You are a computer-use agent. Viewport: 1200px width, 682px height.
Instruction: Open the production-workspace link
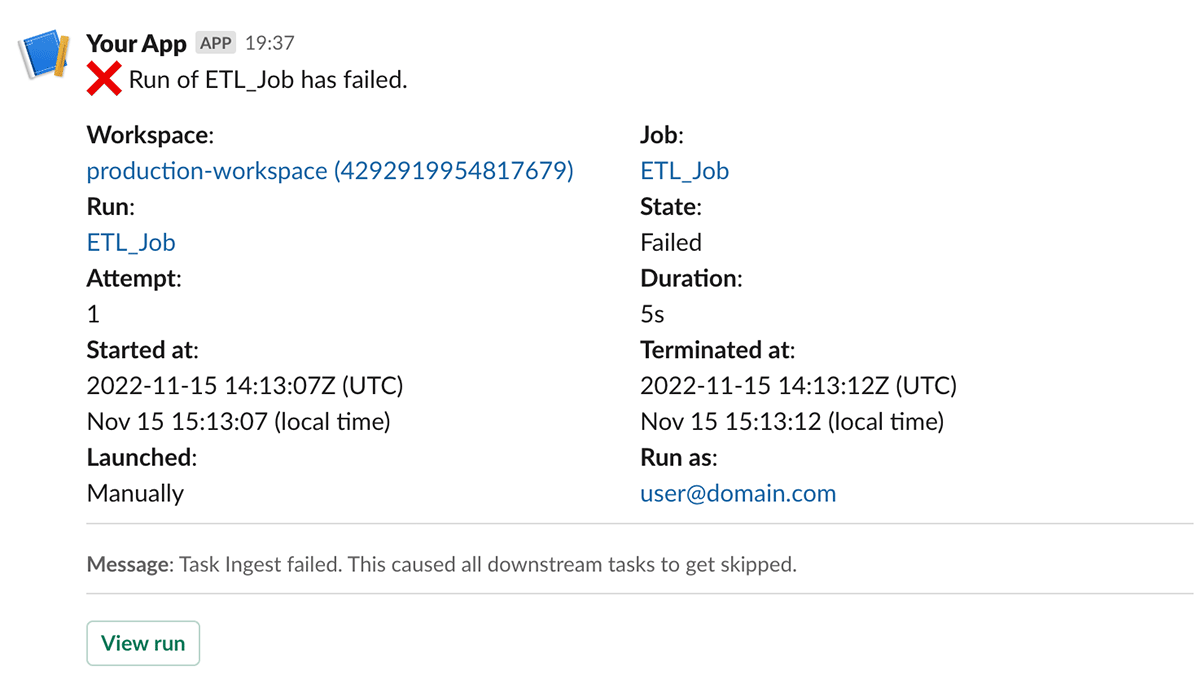pos(330,171)
